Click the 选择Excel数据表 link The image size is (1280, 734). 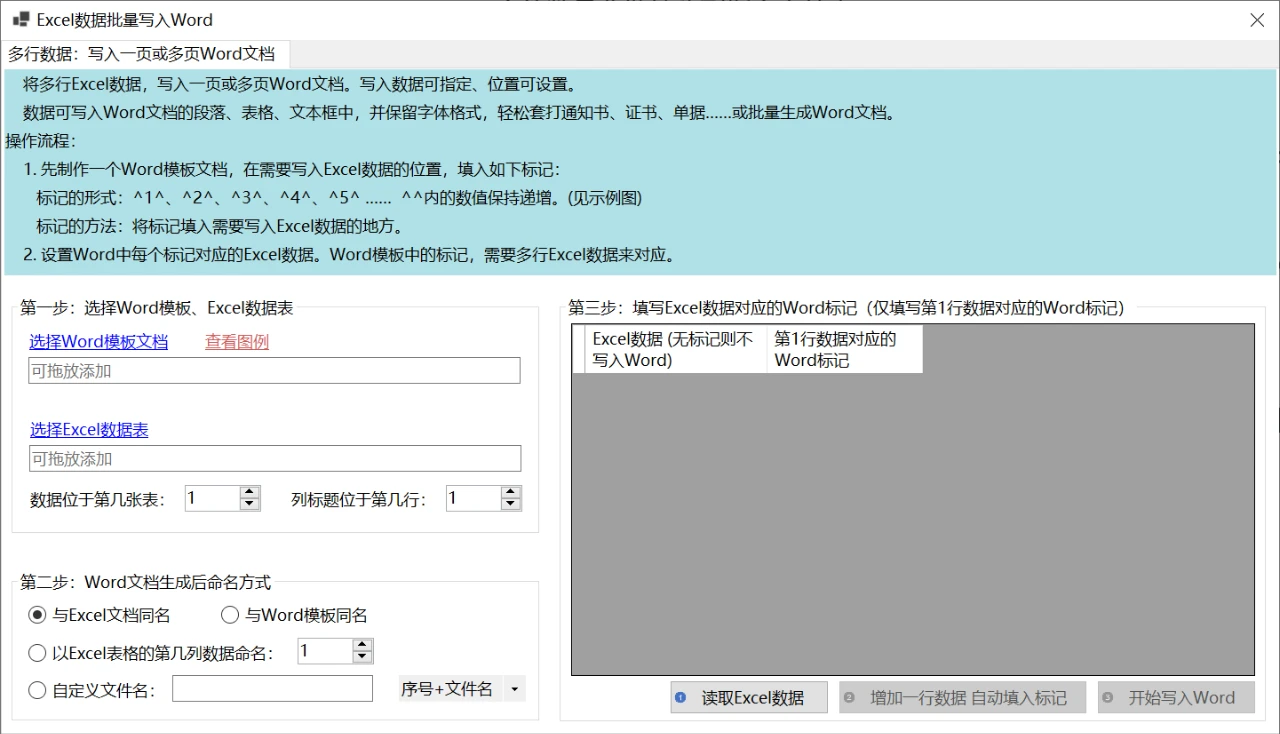[x=89, y=430]
